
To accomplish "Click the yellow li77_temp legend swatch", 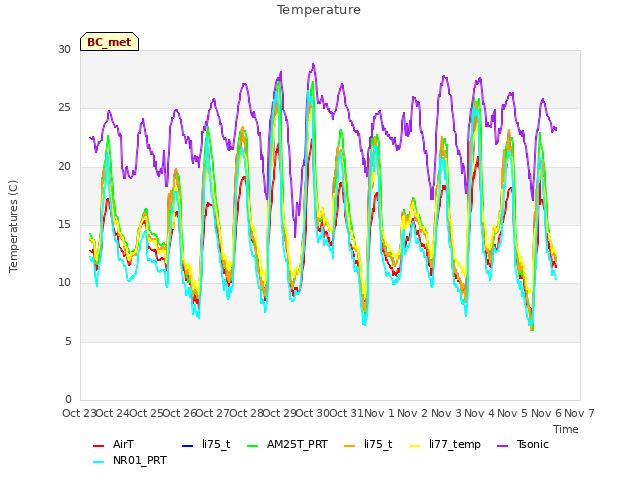I will click(414, 445).
